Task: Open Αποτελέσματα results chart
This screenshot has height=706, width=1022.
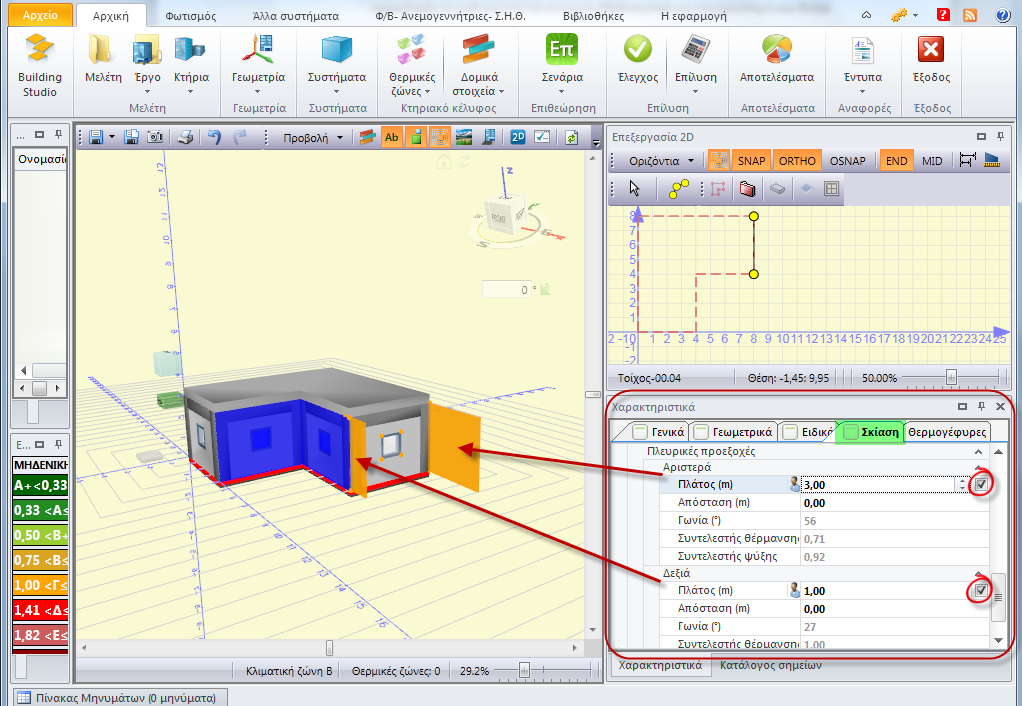Action: click(776, 59)
